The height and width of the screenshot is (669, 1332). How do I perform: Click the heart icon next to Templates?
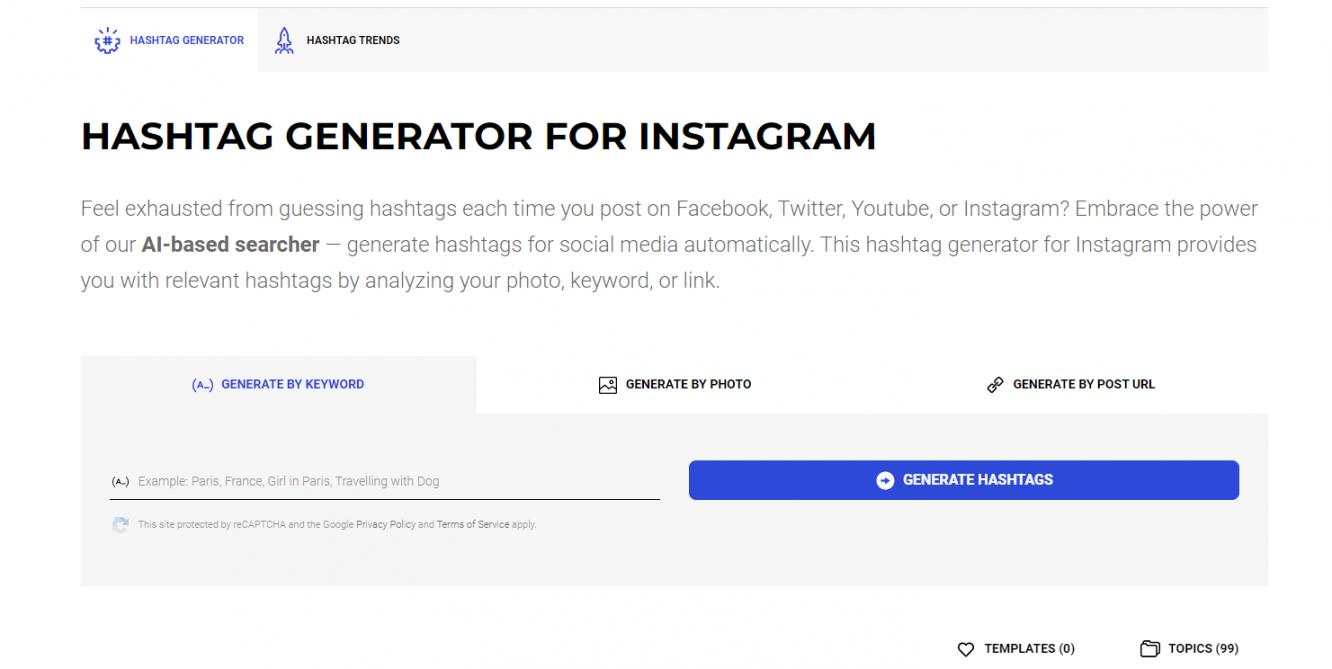tap(965, 649)
